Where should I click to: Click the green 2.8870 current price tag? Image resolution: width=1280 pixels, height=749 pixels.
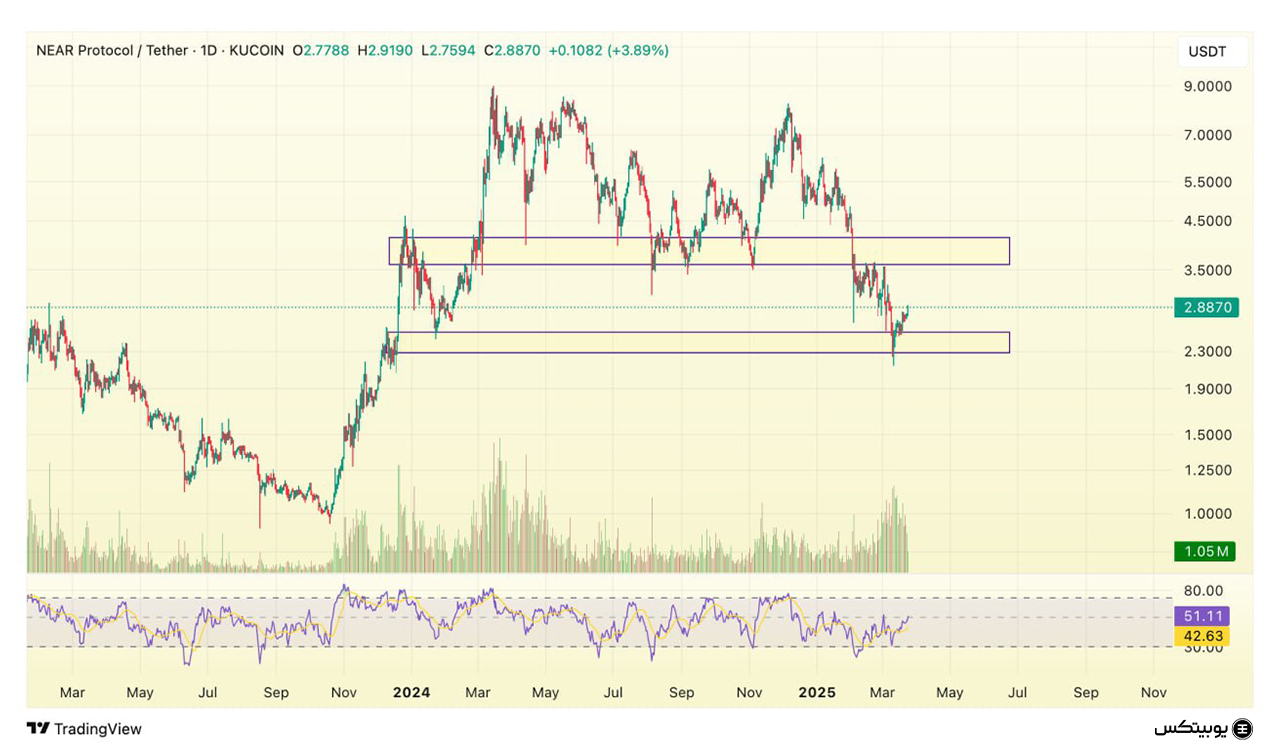1207,308
